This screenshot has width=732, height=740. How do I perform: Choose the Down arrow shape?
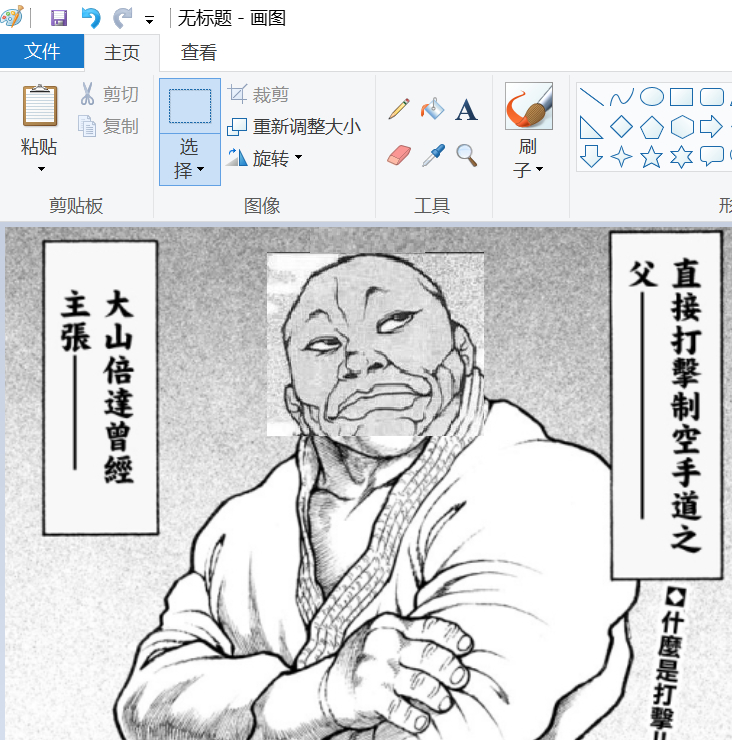pos(591,156)
